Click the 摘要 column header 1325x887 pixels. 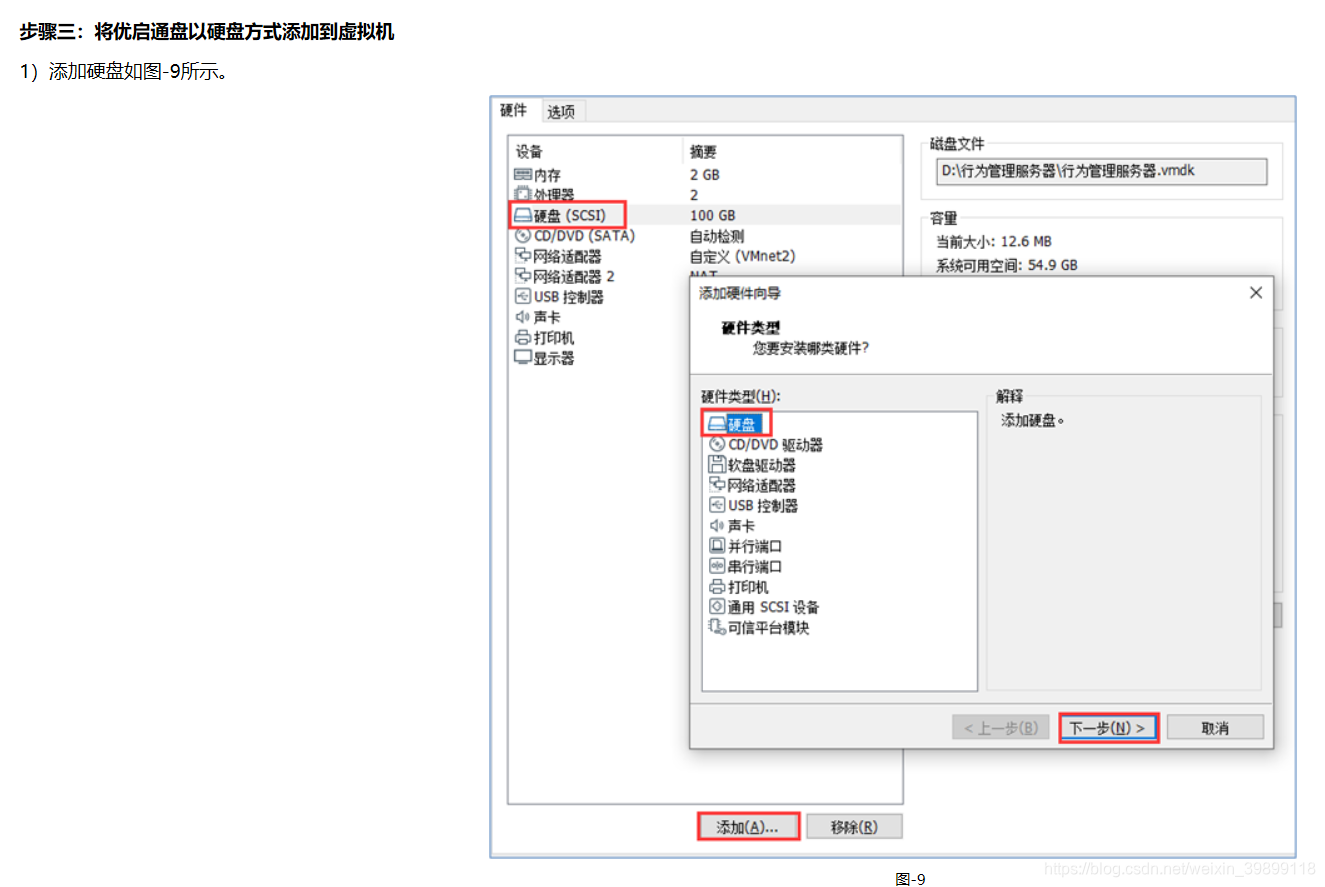pyautogui.click(x=703, y=152)
